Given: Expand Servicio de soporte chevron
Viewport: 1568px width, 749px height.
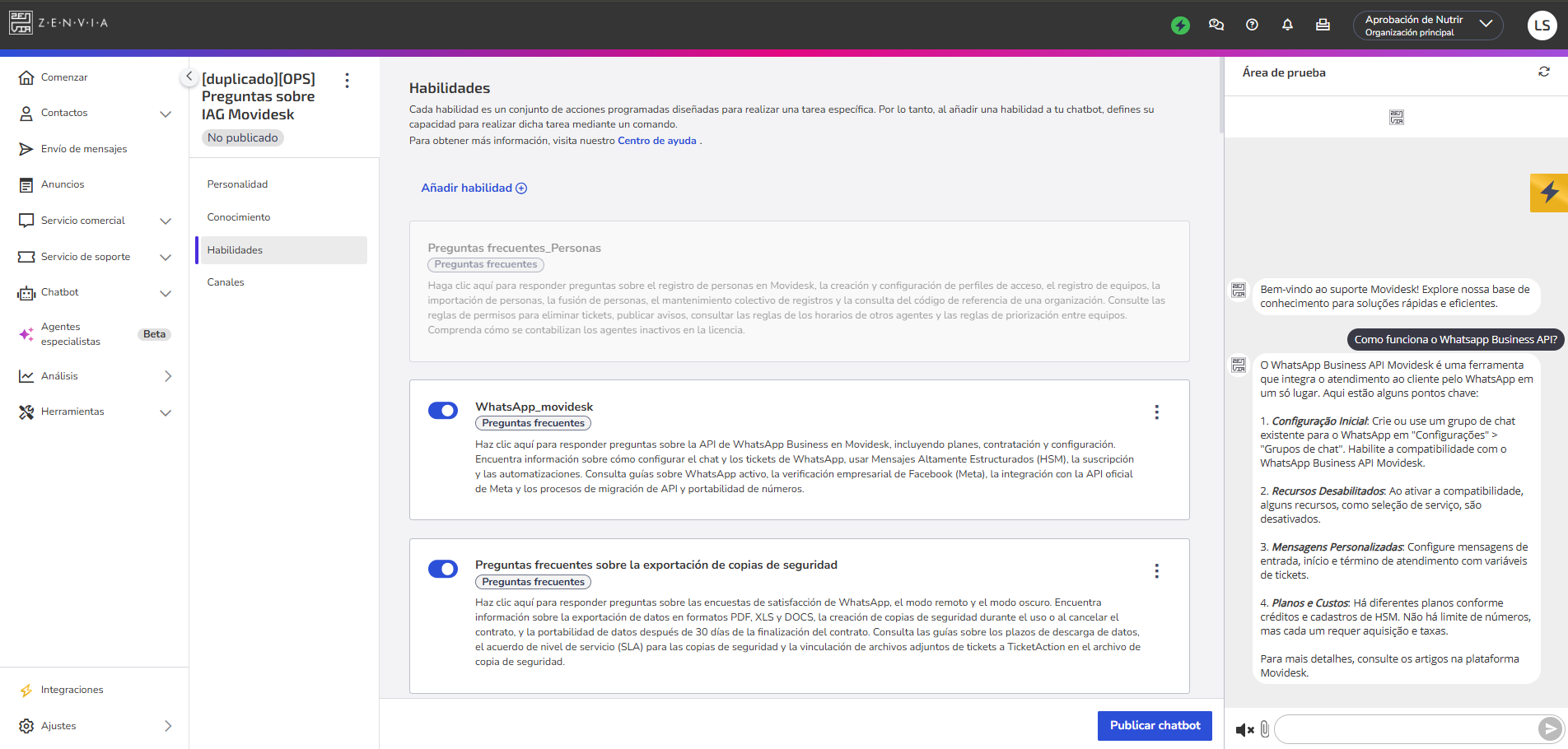Looking at the screenshot, I should click(x=166, y=257).
